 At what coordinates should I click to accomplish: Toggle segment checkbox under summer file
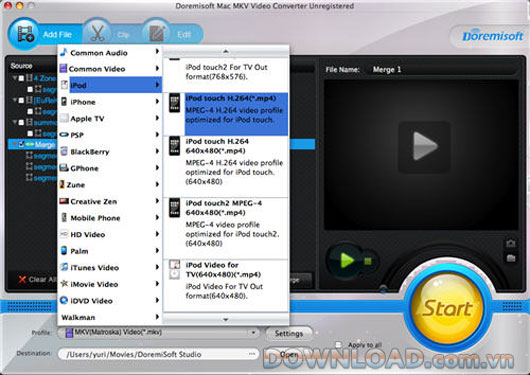tap(30, 133)
